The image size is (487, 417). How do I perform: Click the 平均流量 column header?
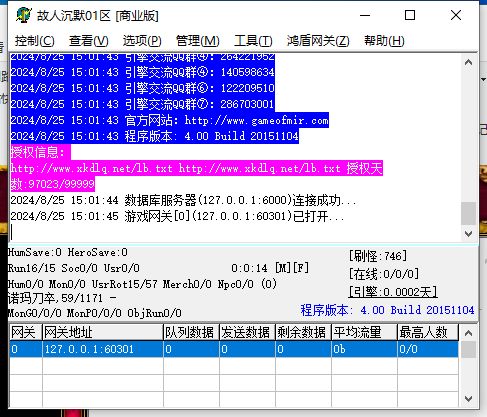coord(364,332)
